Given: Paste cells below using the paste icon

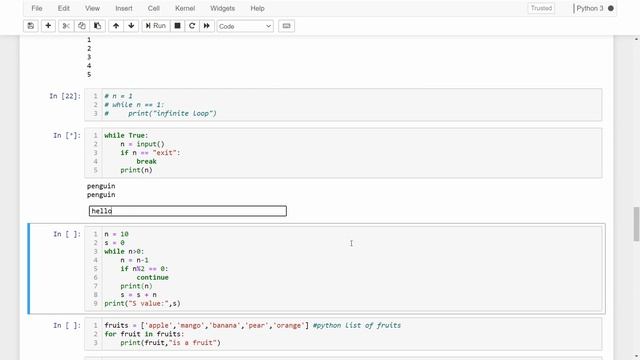Looking at the screenshot, I should (x=98, y=26).
